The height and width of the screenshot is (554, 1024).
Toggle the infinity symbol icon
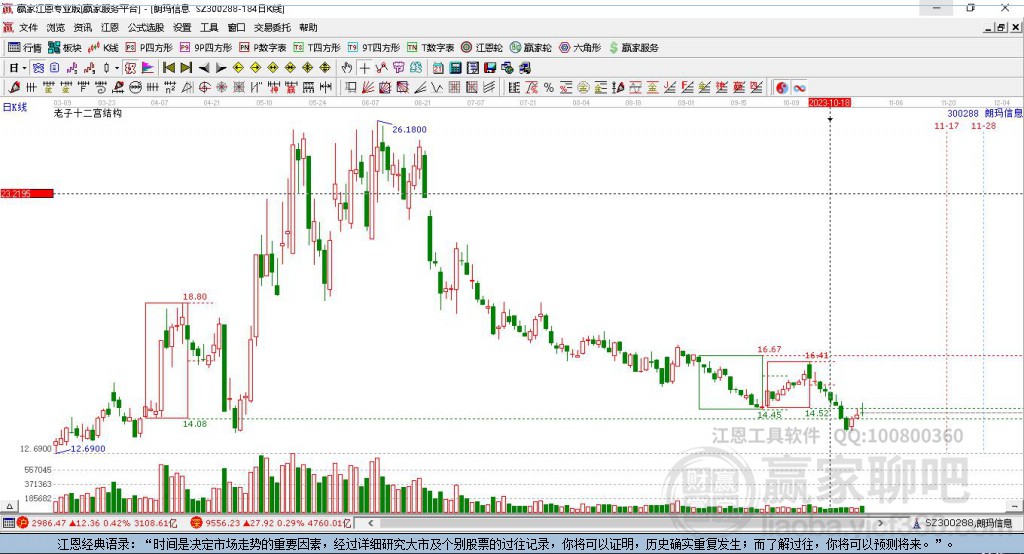click(x=799, y=88)
